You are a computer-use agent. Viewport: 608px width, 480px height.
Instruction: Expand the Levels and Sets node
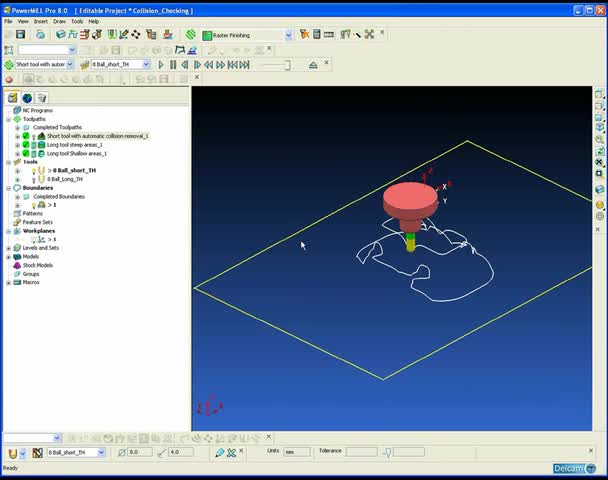point(8,248)
